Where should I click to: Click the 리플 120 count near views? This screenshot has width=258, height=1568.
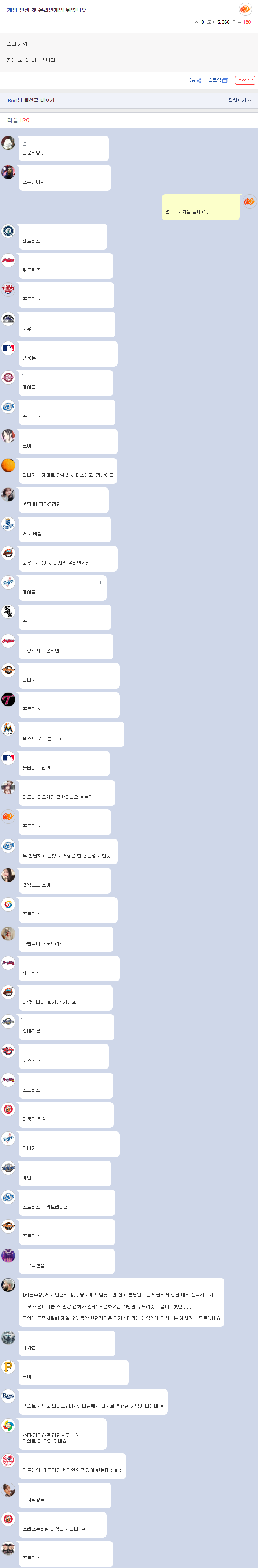point(242,22)
